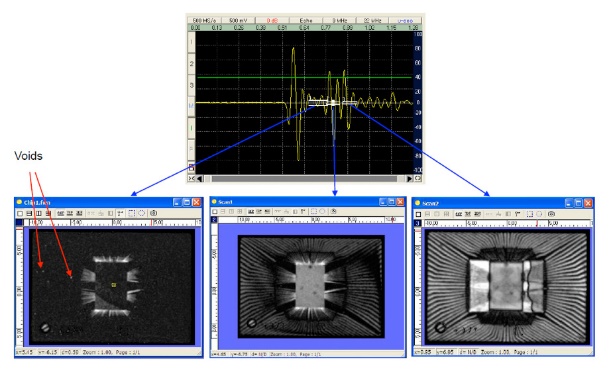Click the blue link at the scope header's right end
609x370 pixels.
405,20
